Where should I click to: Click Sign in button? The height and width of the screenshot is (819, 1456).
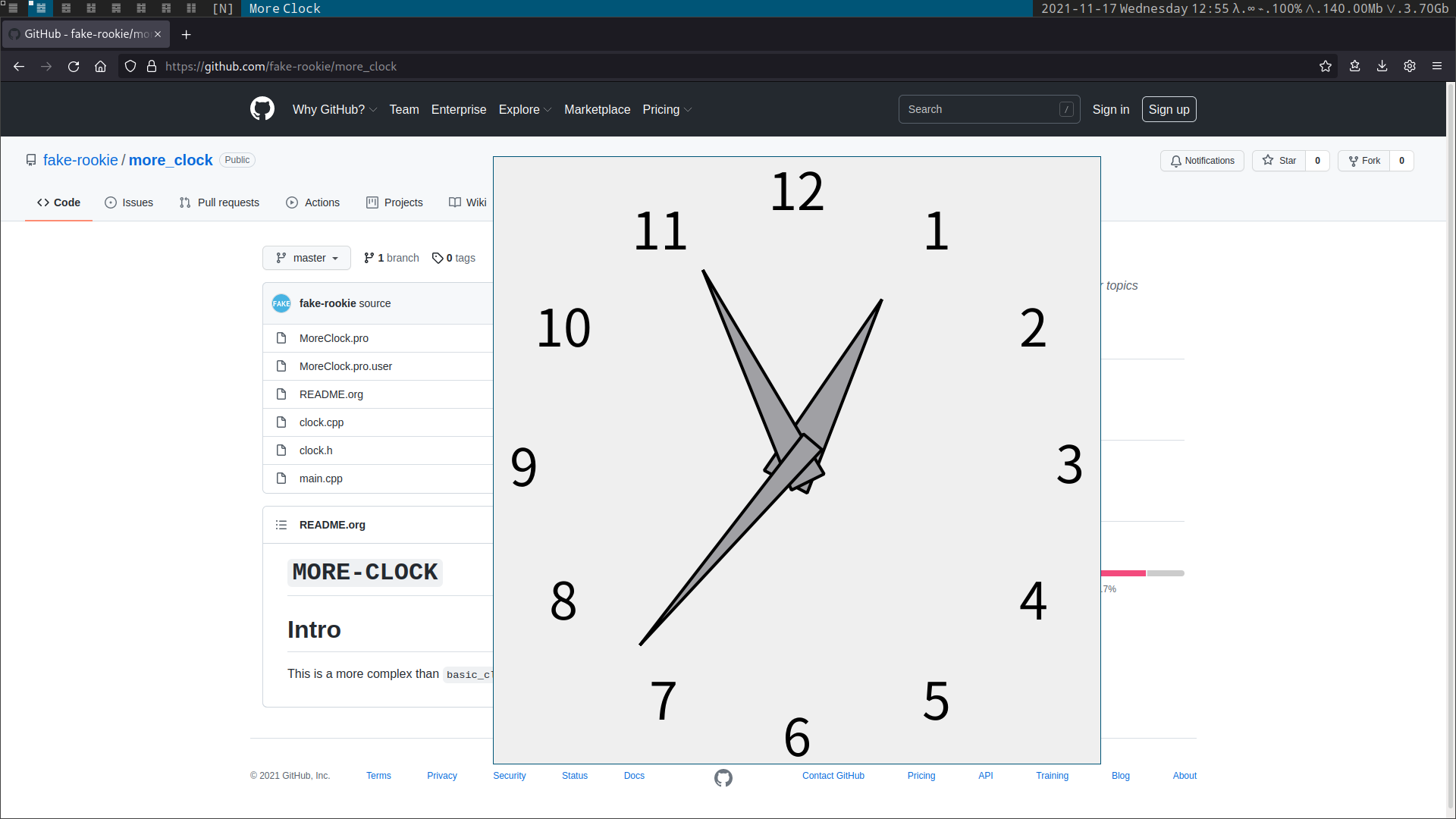pyautogui.click(x=1110, y=109)
